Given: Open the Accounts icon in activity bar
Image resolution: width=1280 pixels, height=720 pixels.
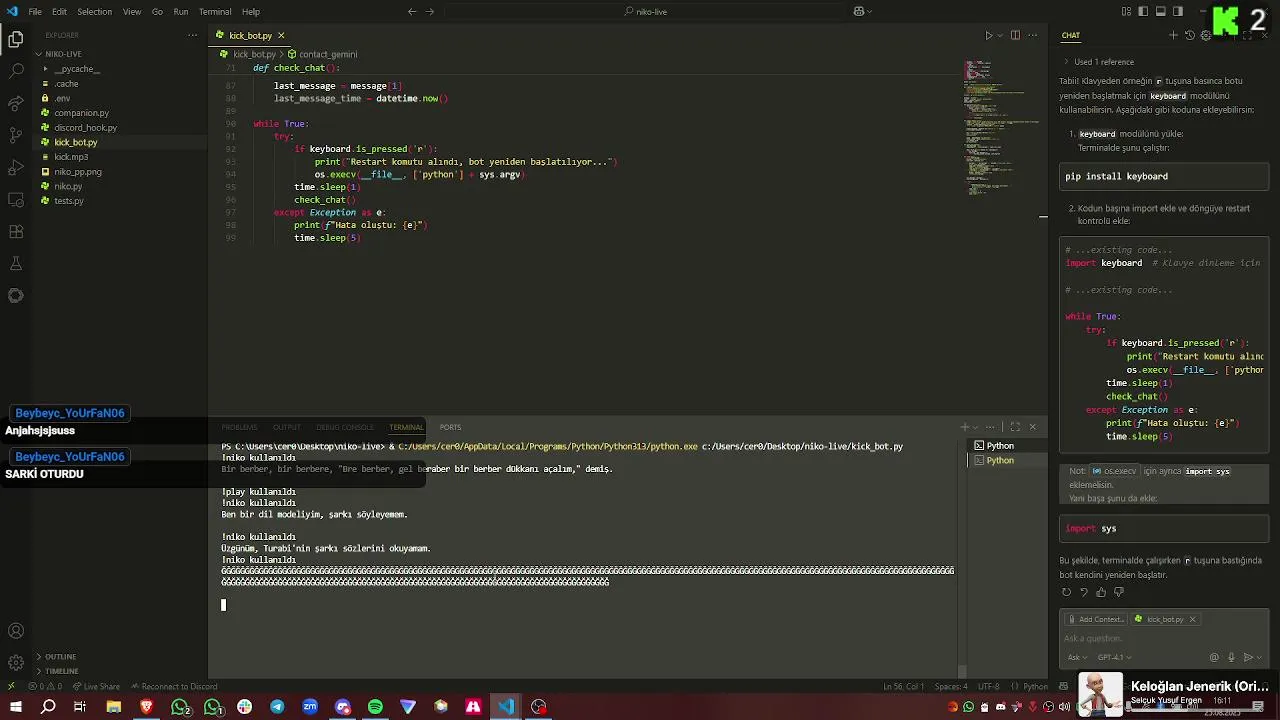Looking at the screenshot, I should coord(16,631).
